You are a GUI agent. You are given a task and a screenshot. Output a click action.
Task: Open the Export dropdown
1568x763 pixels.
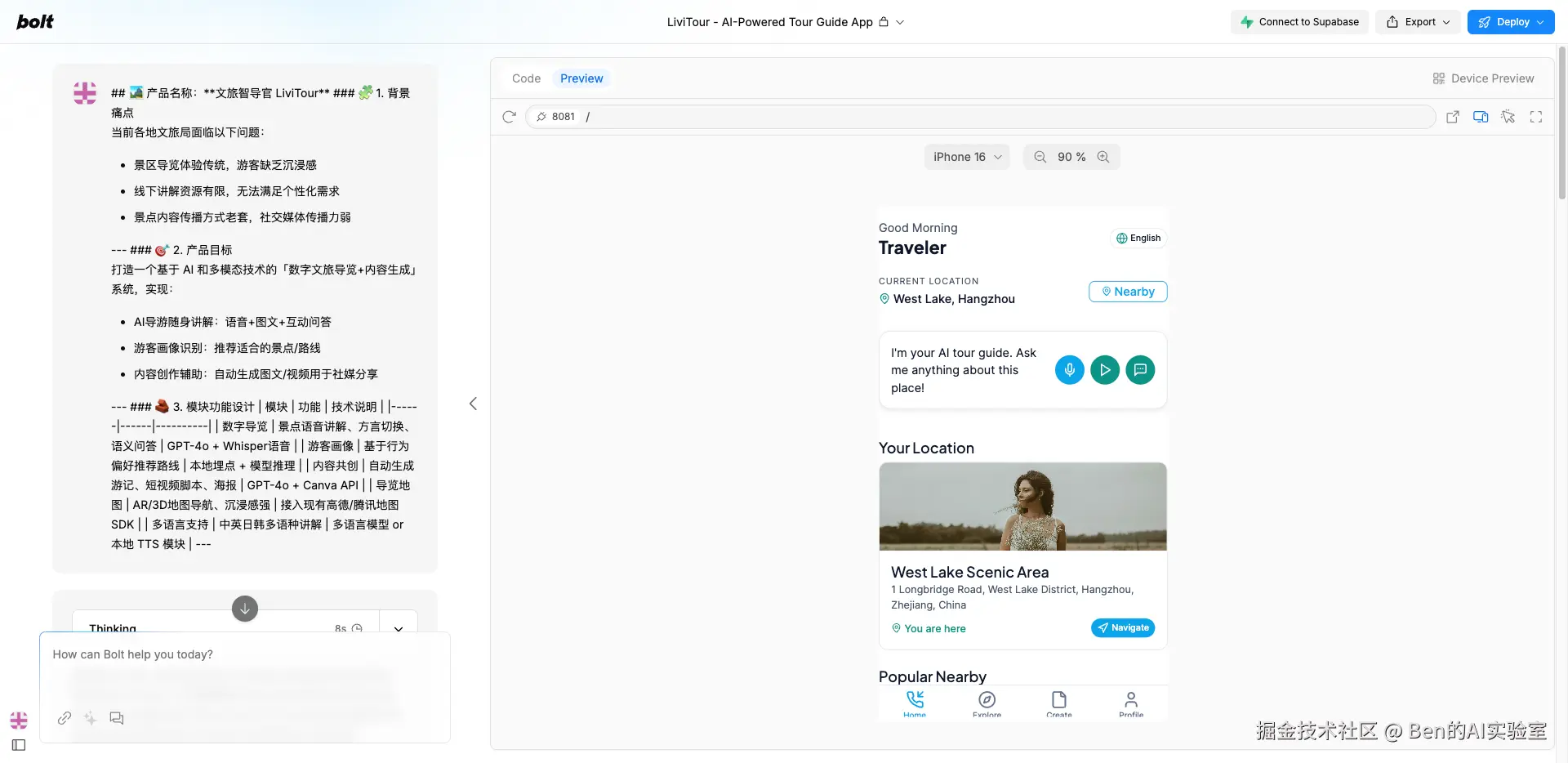pyautogui.click(x=1418, y=22)
